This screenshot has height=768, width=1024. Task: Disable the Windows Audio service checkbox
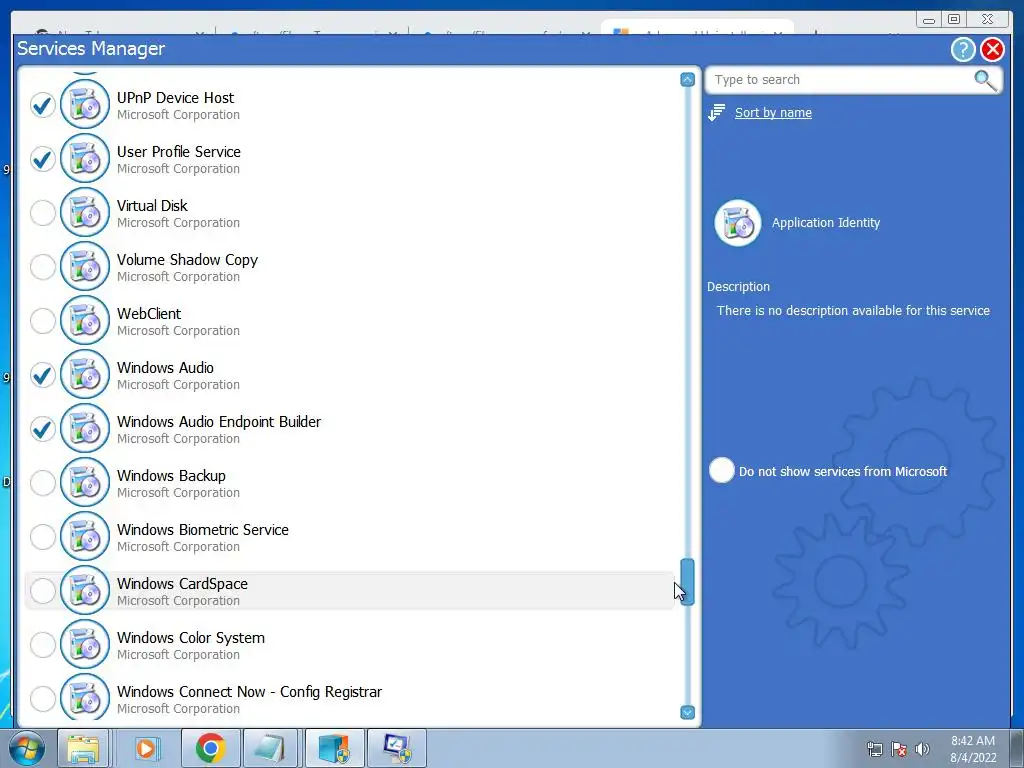point(43,375)
